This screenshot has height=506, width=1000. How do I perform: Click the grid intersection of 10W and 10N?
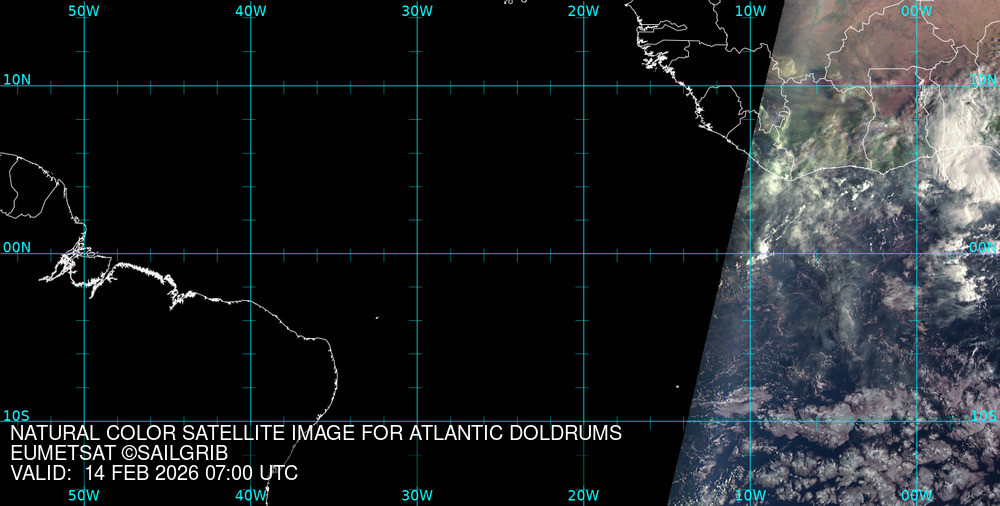coord(750,85)
